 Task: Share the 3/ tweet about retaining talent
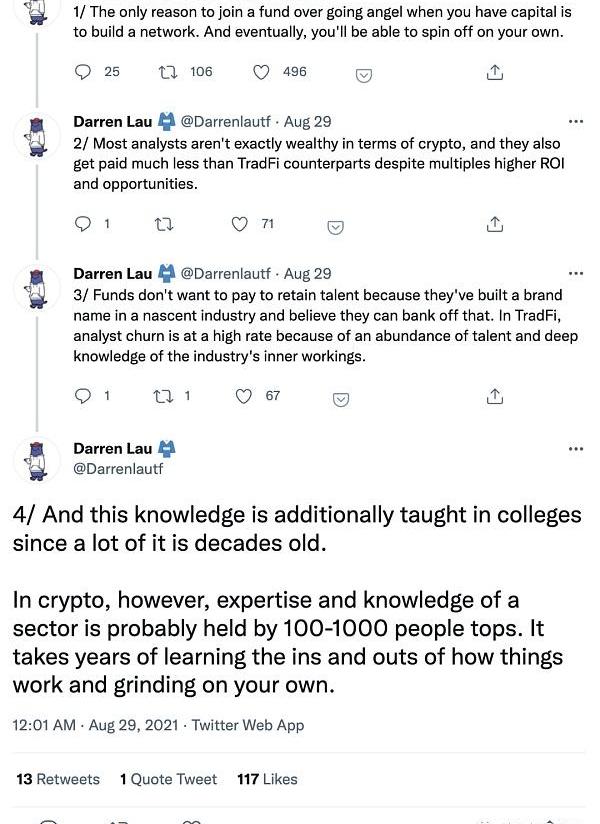coord(494,397)
